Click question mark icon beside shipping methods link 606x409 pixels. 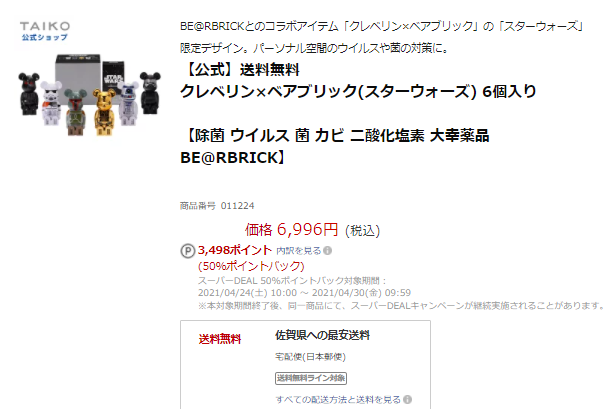click(x=407, y=399)
